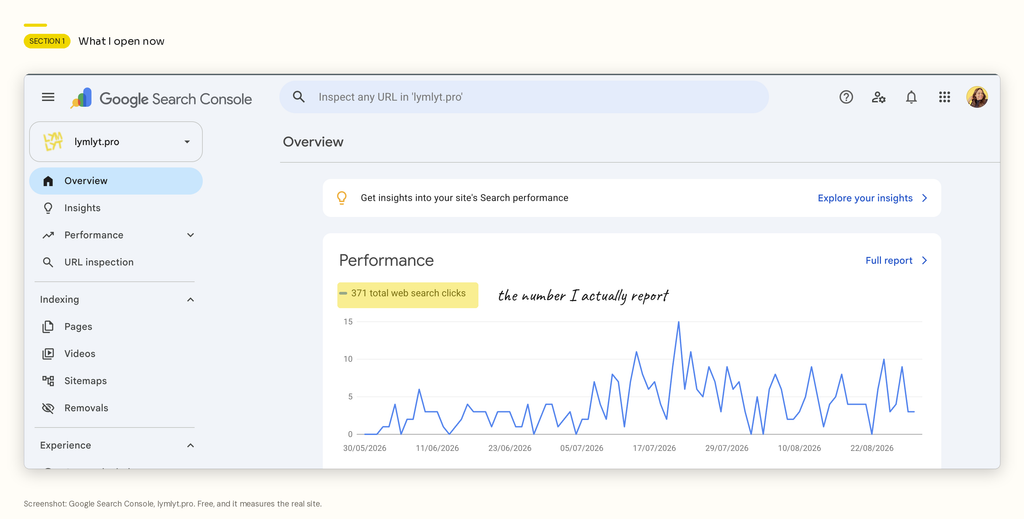This screenshot has width=1024, height=519.
Task: Collapse the Indexing section
Action: coord(190,300)
